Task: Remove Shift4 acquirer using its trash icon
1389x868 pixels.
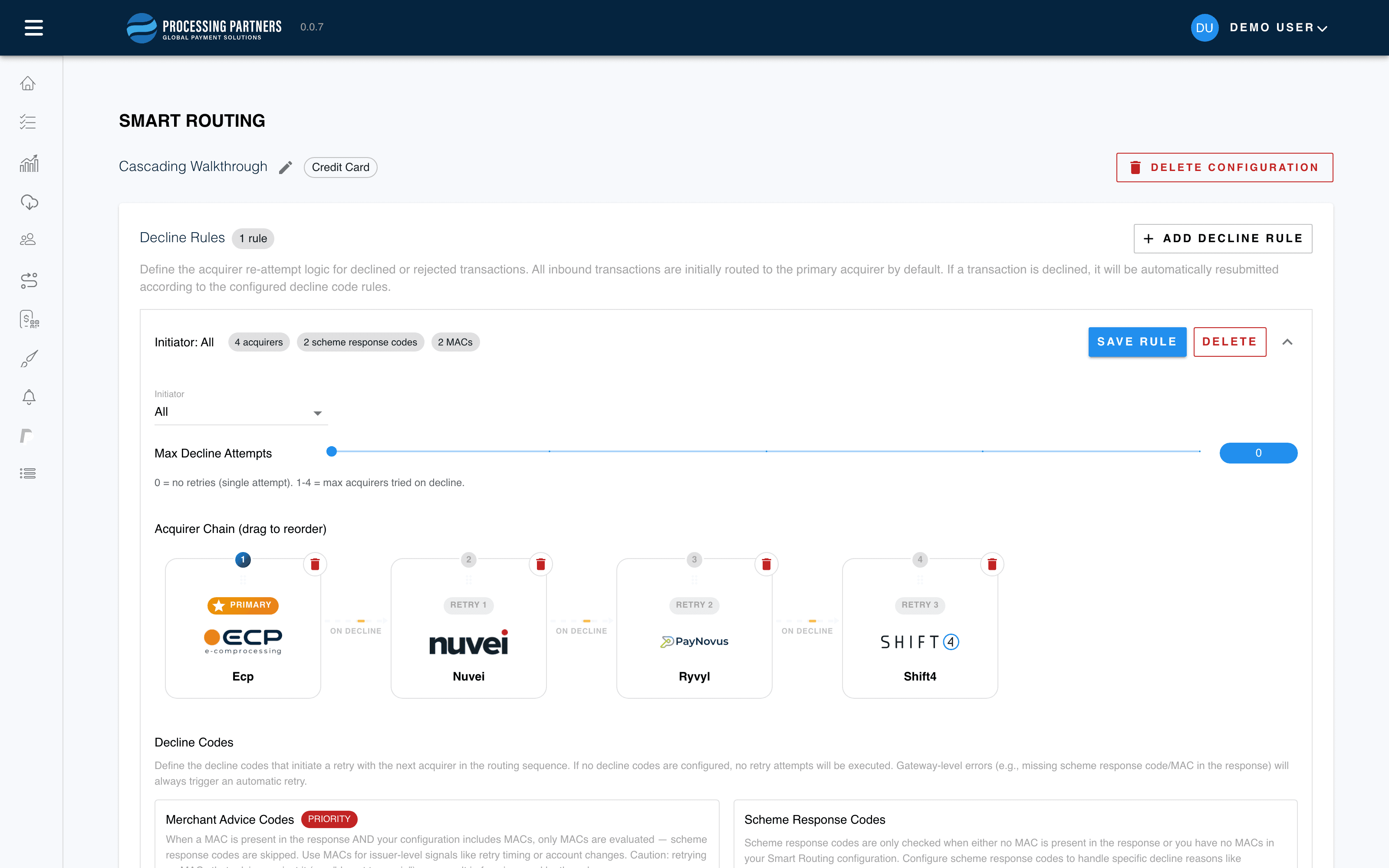Action: coord(991,564)
